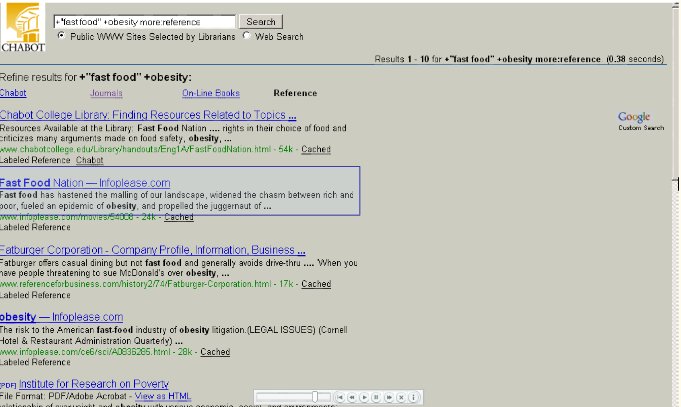Screen dimensions: 681x407
Task: Click infoplease.com ce6/sci green URL text
Action: [x=85, y=352]
